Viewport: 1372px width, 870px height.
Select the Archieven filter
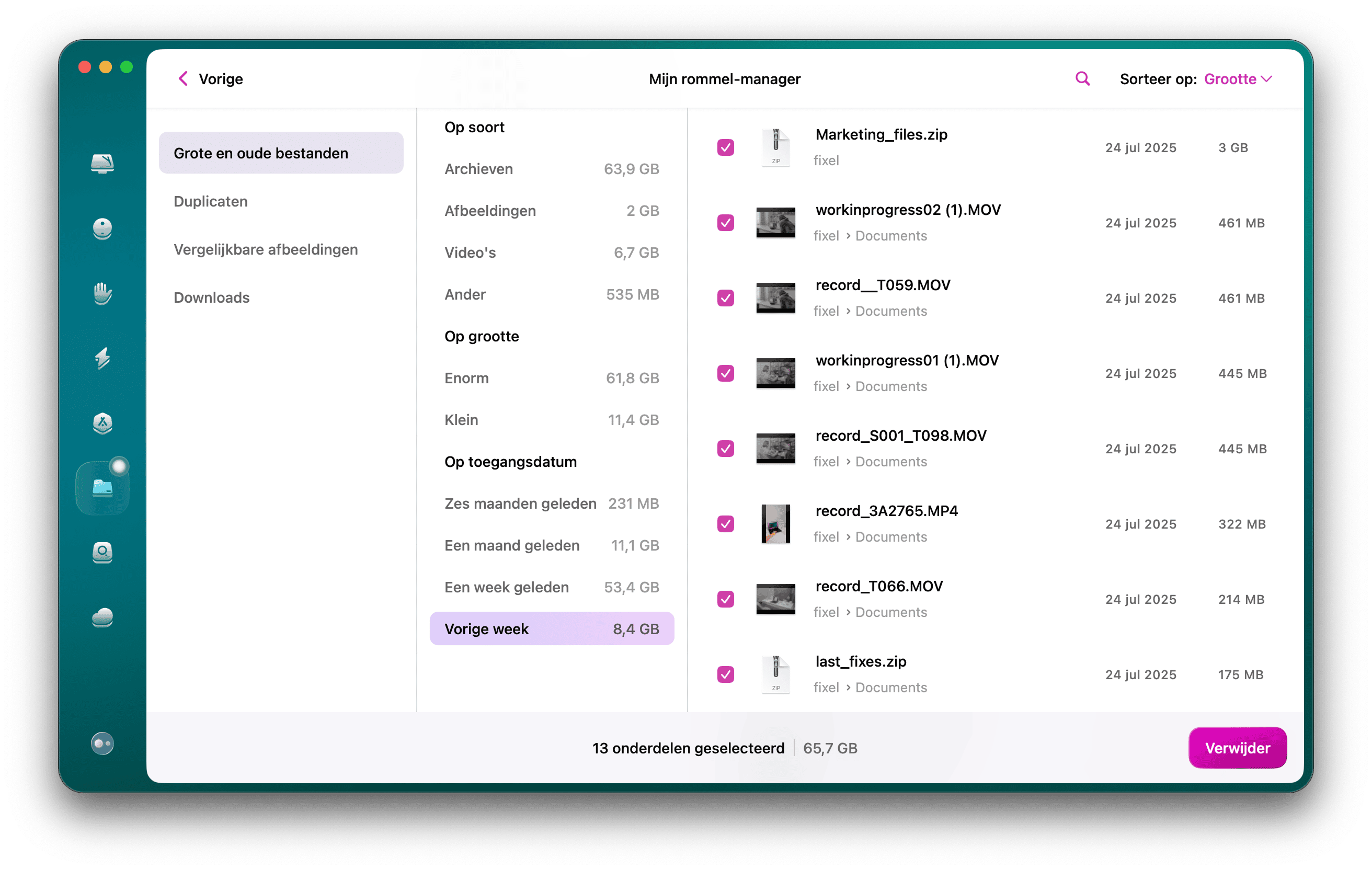(x=478, y=169)
